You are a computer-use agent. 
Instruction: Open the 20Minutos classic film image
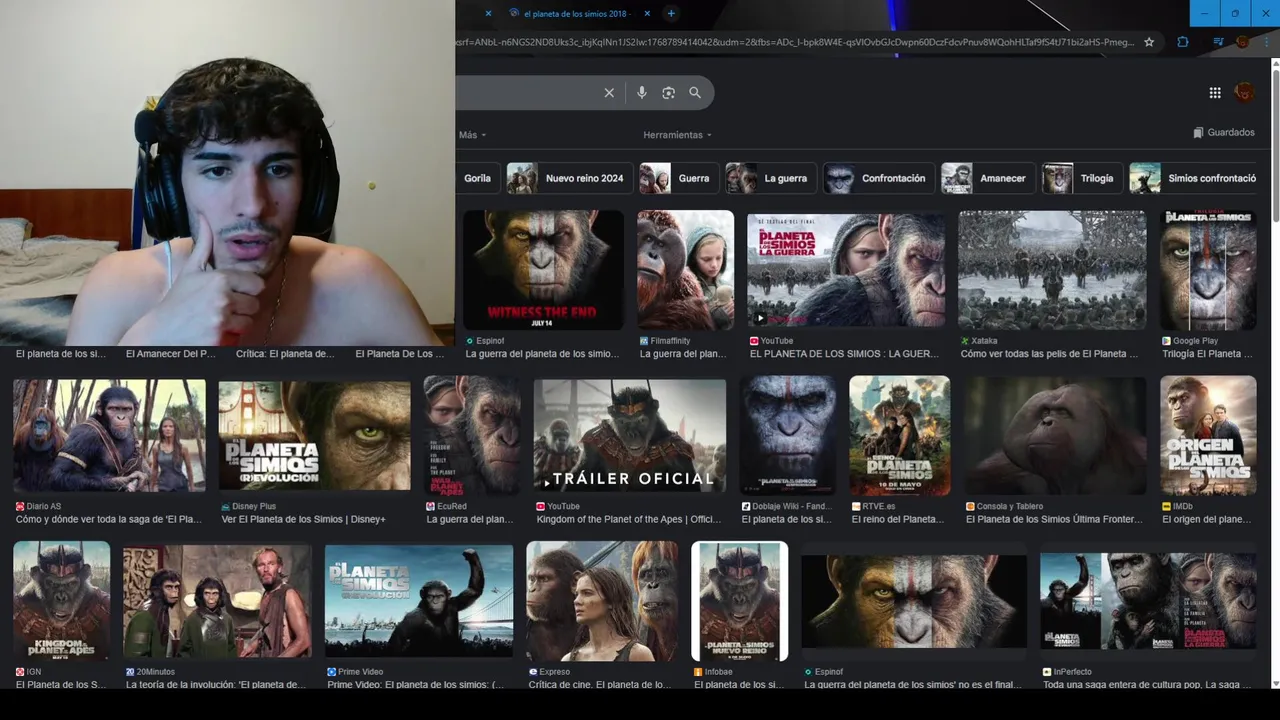[x=217, y=601]
